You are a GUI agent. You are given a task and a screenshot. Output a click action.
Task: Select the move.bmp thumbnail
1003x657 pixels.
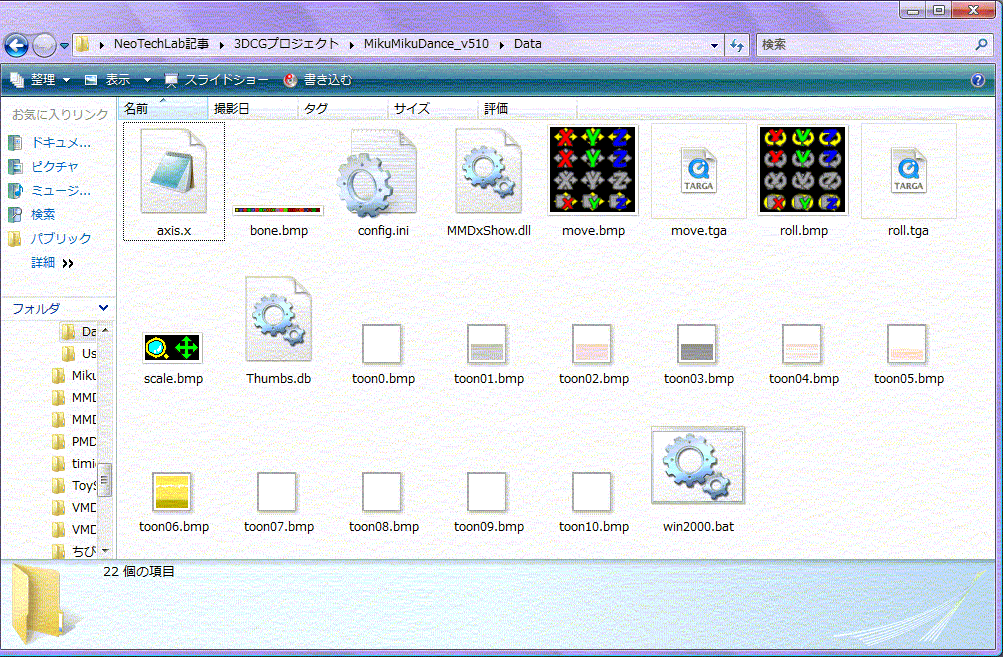tap(593, 170)
